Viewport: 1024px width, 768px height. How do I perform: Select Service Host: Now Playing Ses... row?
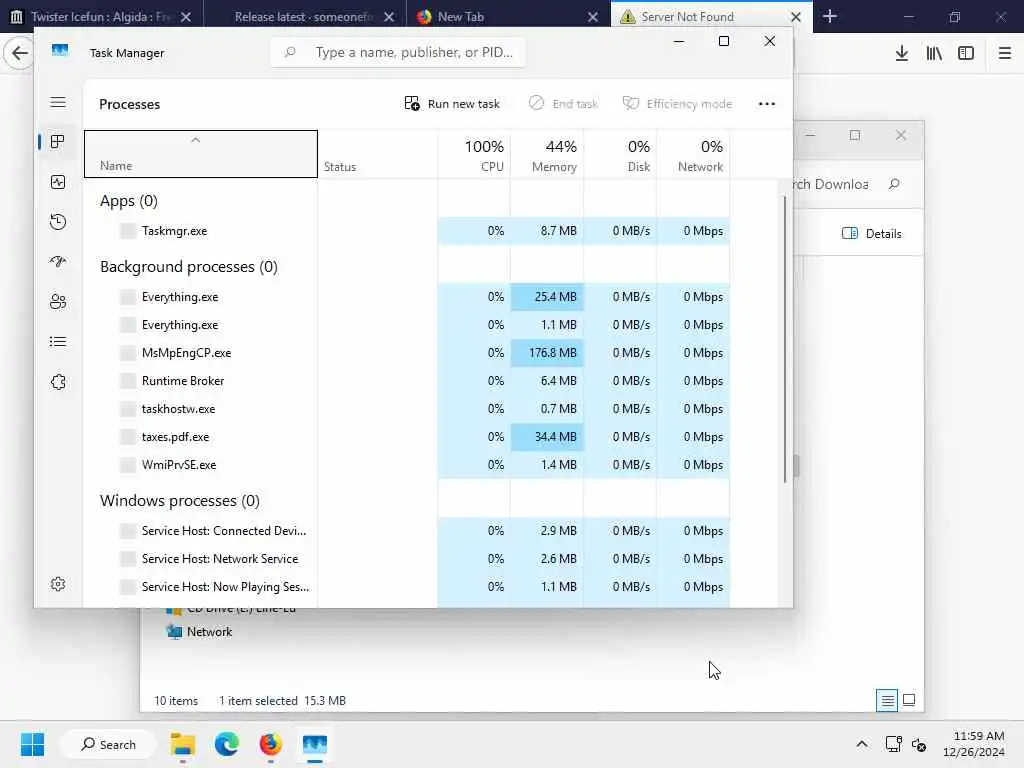407,588
